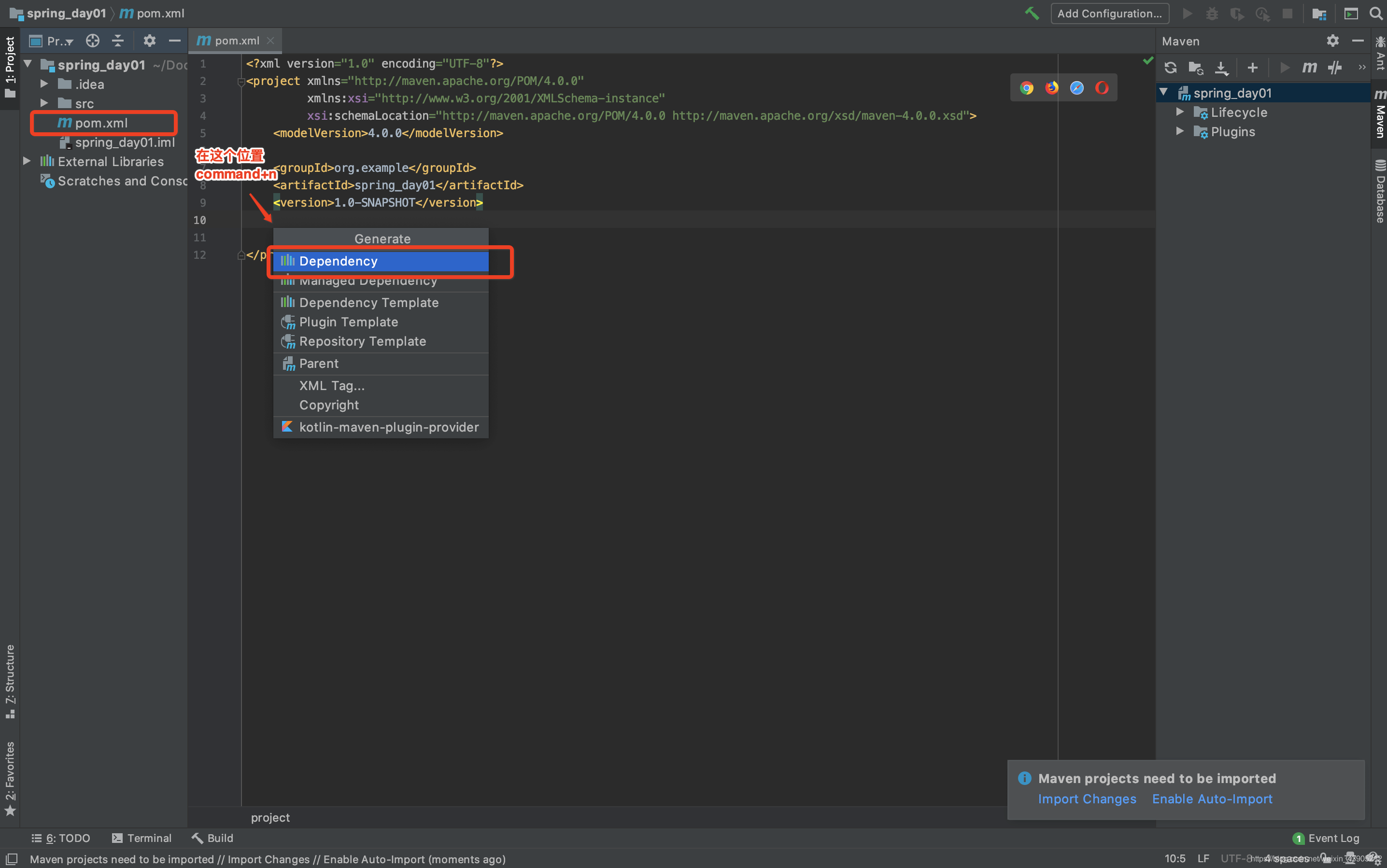The image size is (1387, 868).
Task: Click the Execute Maven Goal 'm' icon
Action: (x=1309, y=68)
